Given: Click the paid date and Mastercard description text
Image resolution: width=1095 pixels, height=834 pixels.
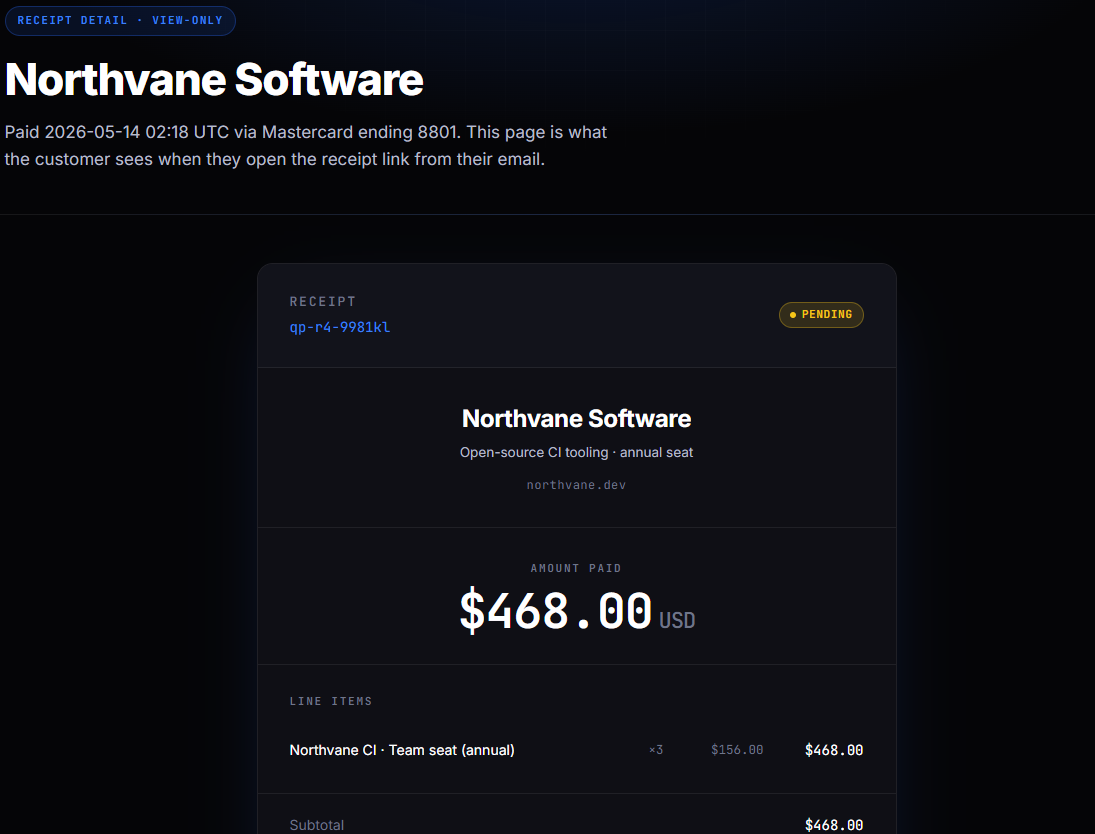Looking at the screenshot, I should (306, 145).
